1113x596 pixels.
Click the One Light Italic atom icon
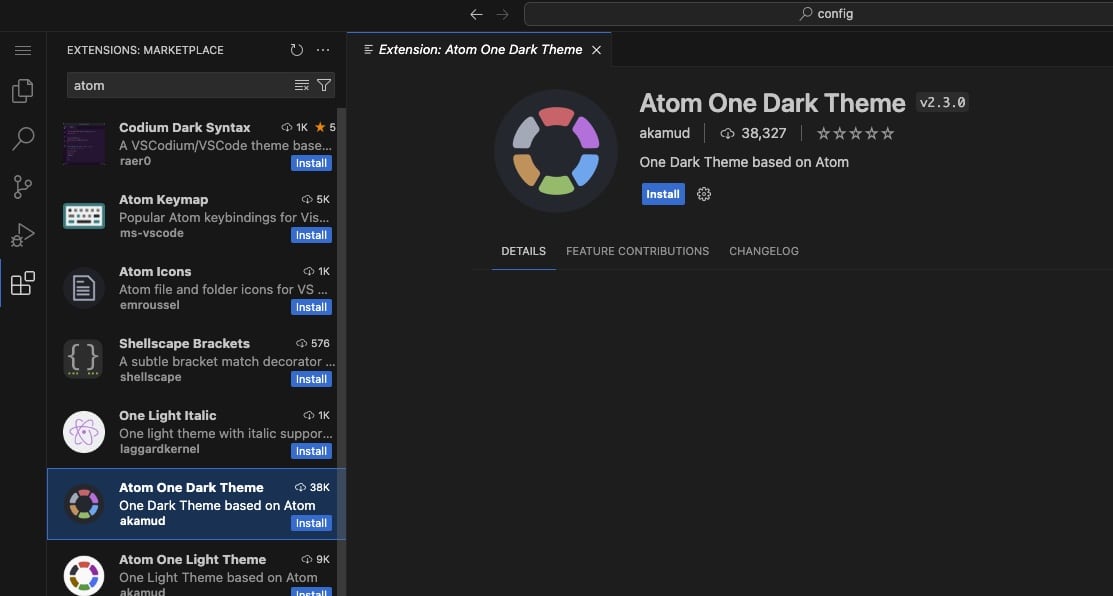coord(84,432)
